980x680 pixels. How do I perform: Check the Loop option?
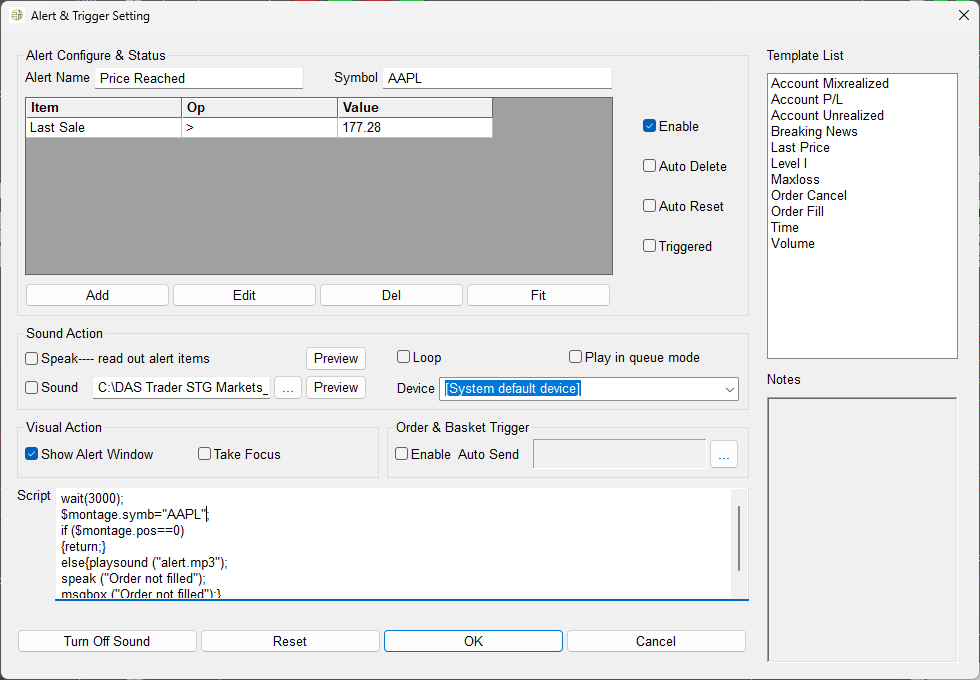pyautogui.click(x=403, y=358)
